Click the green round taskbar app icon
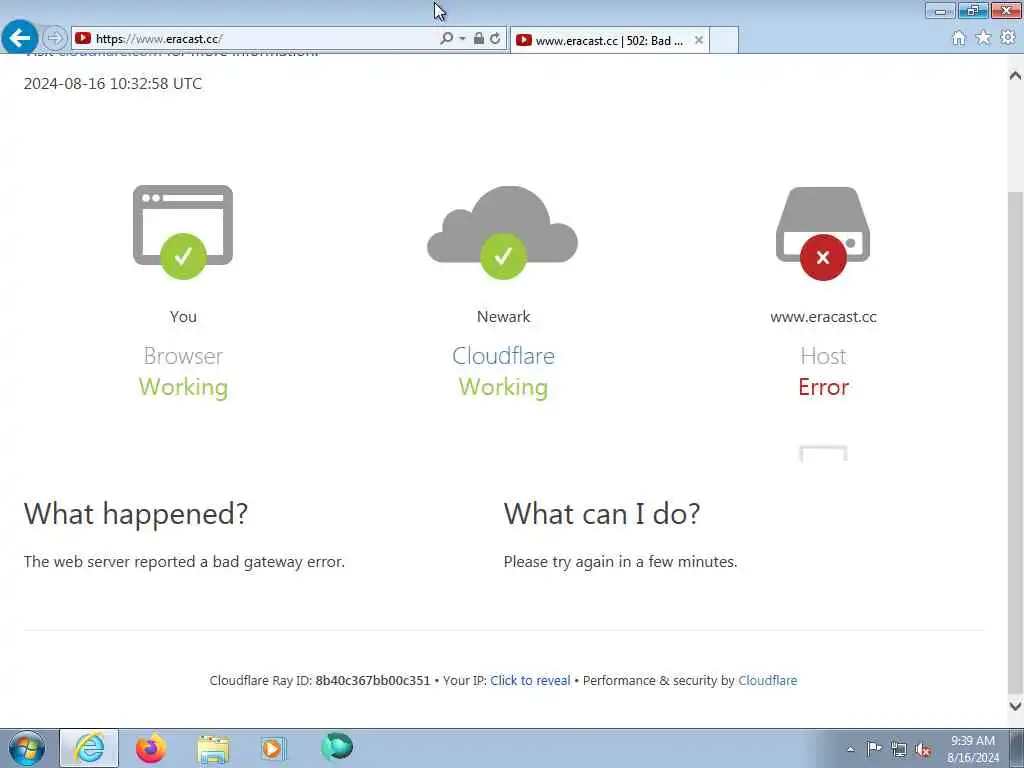1024x768 pixels. click(337, 747)
